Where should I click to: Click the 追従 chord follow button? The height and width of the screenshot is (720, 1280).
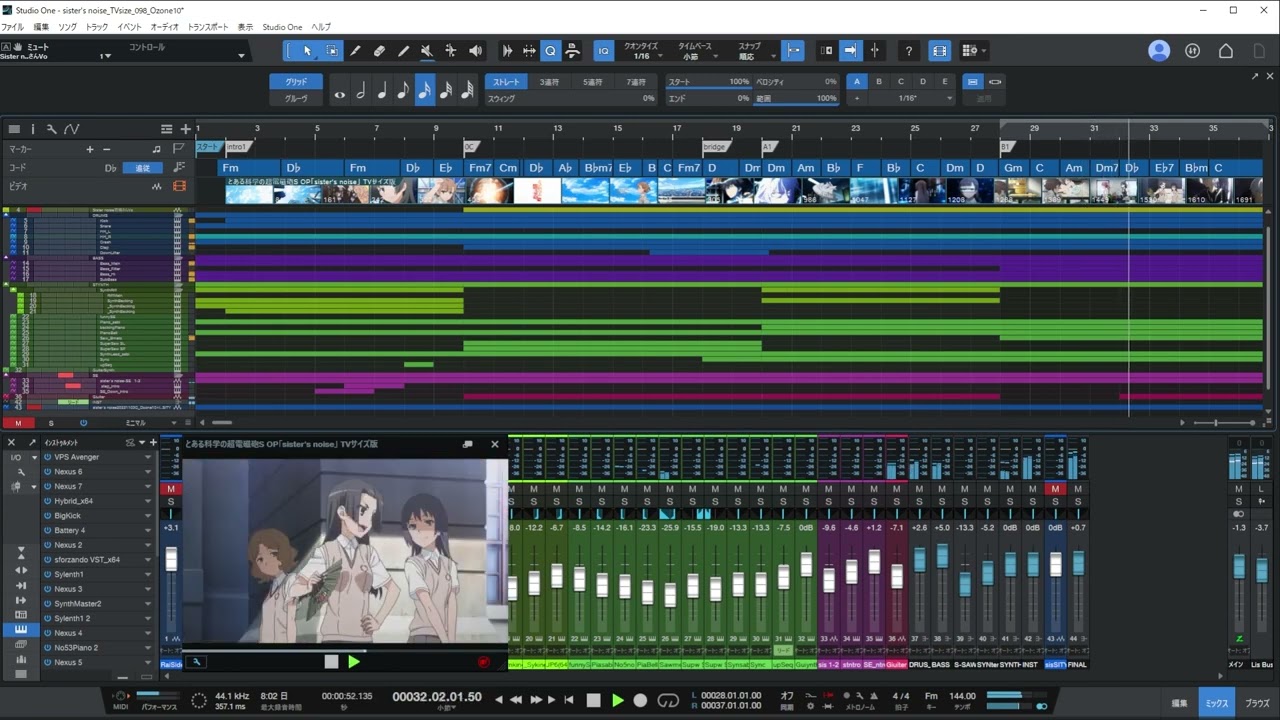click(143, 168)
